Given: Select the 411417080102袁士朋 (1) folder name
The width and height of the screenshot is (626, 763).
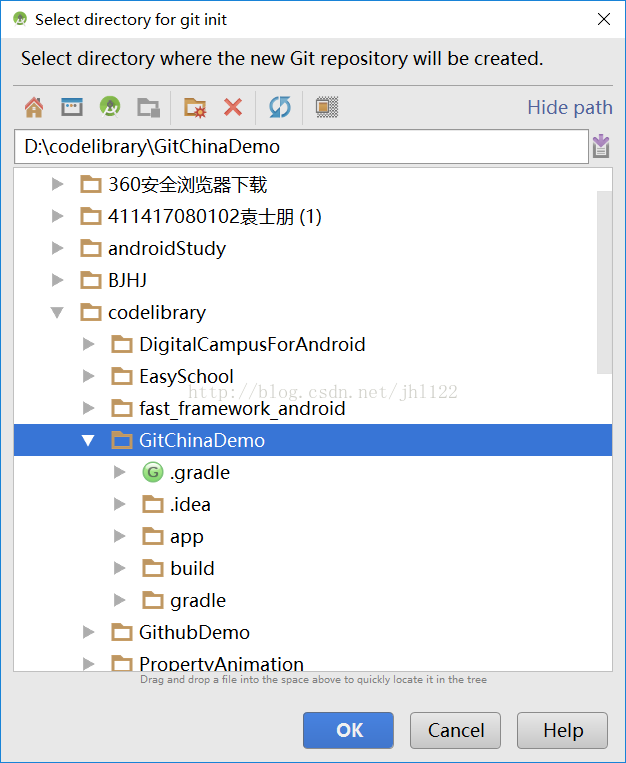Looking at the screenshot, I should point(215,217).
